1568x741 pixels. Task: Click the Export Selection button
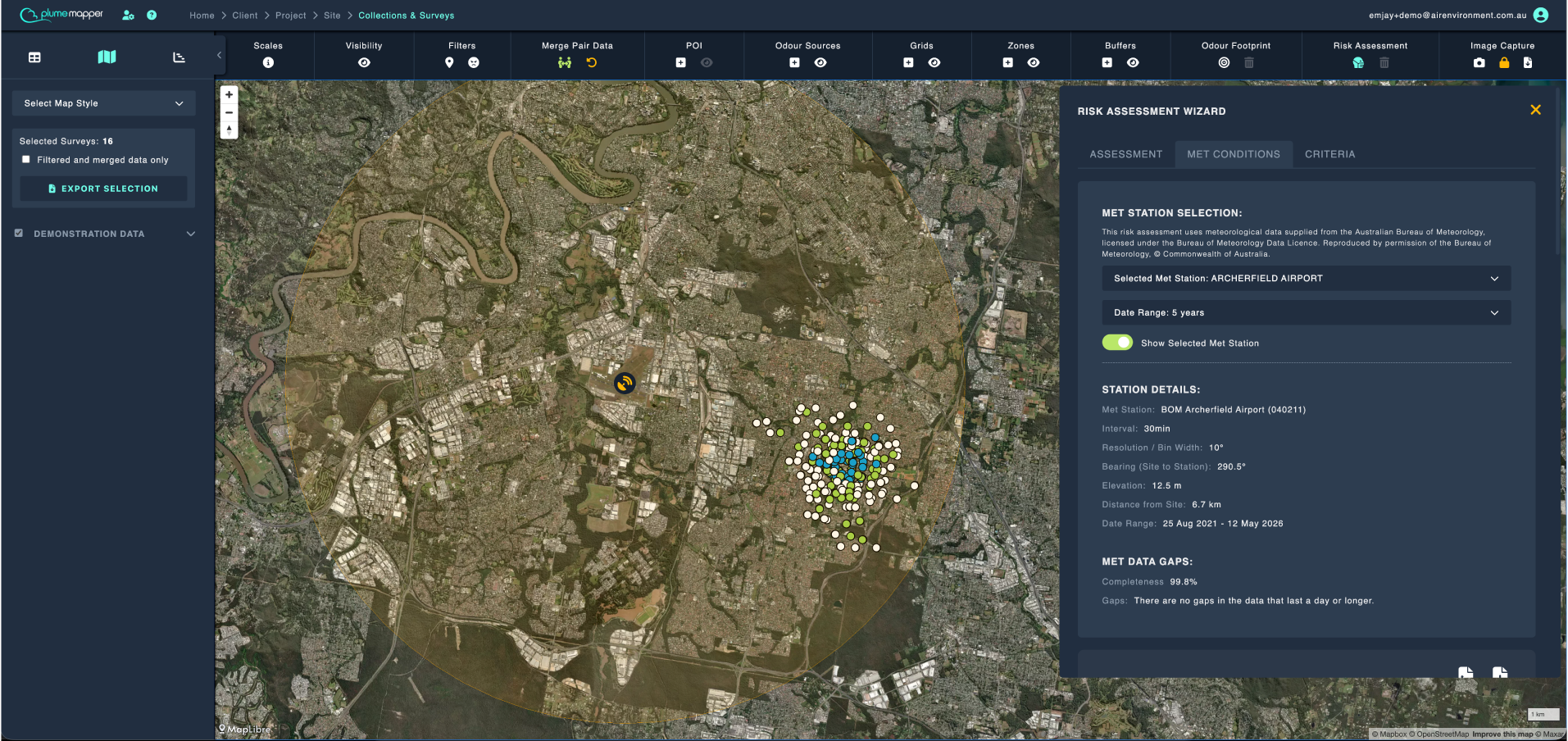[104, 189]
